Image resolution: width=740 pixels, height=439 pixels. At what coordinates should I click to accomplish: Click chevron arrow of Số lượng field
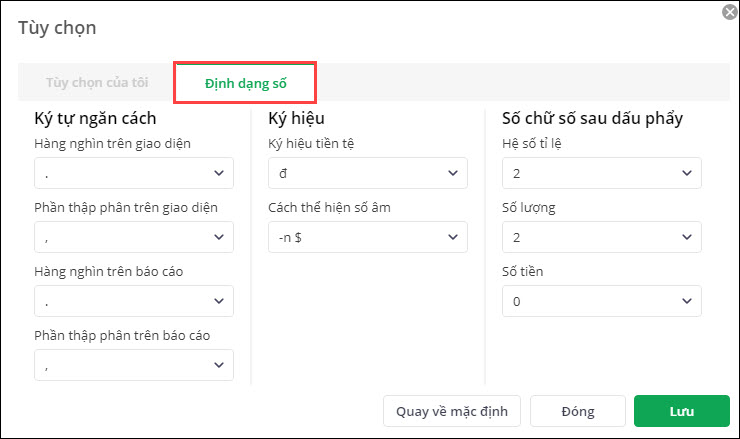point(687,237)
